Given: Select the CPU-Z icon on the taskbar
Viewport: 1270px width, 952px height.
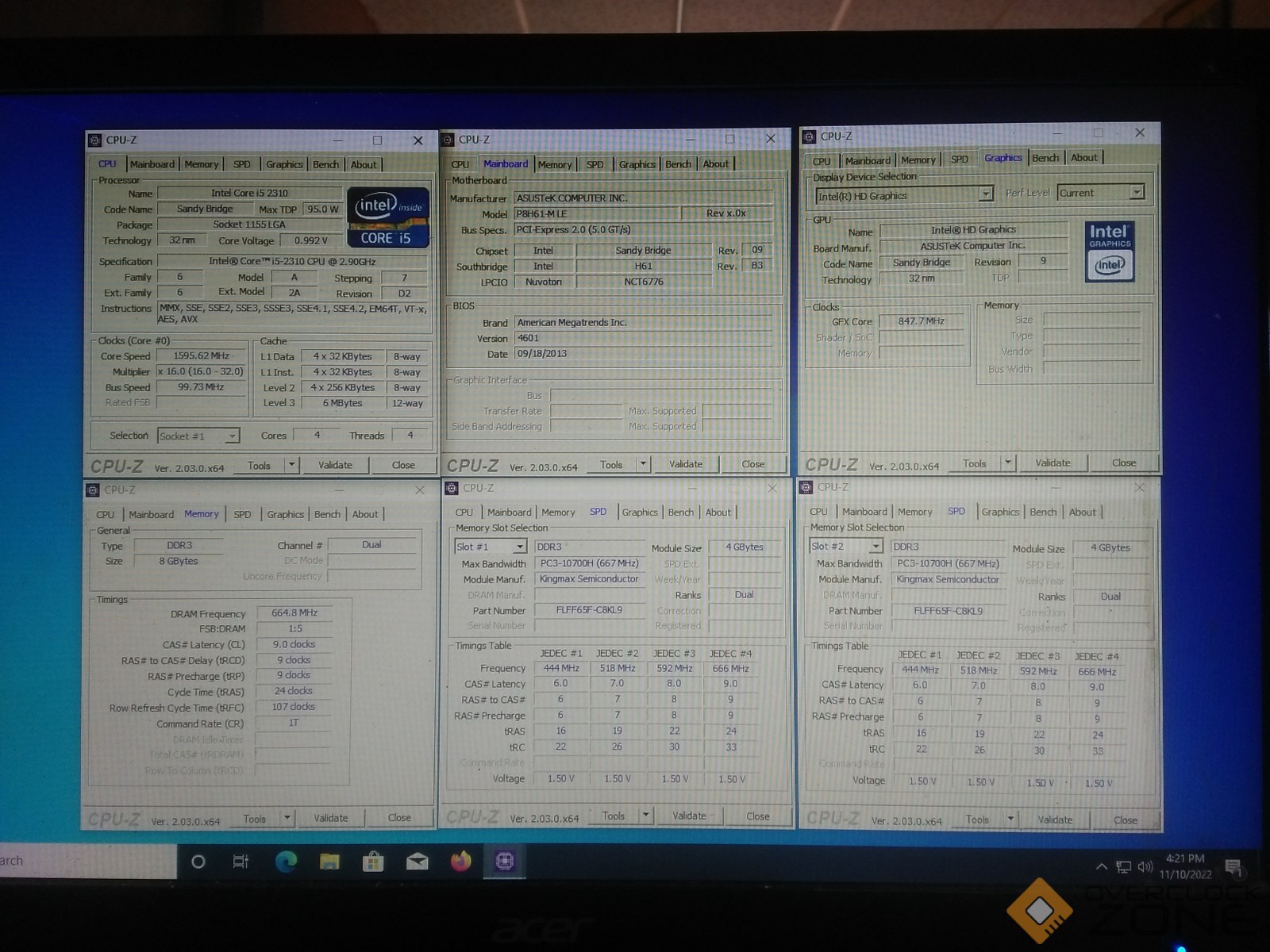Looking at the screenshot, I should coord(505,861).
